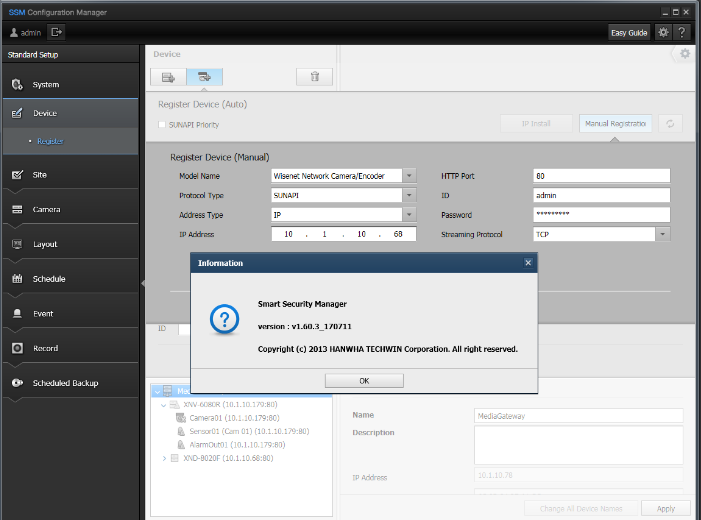This screenshot has height=520, width=701.
Task: Click the help question mark icon
Action: coord(681,32)
